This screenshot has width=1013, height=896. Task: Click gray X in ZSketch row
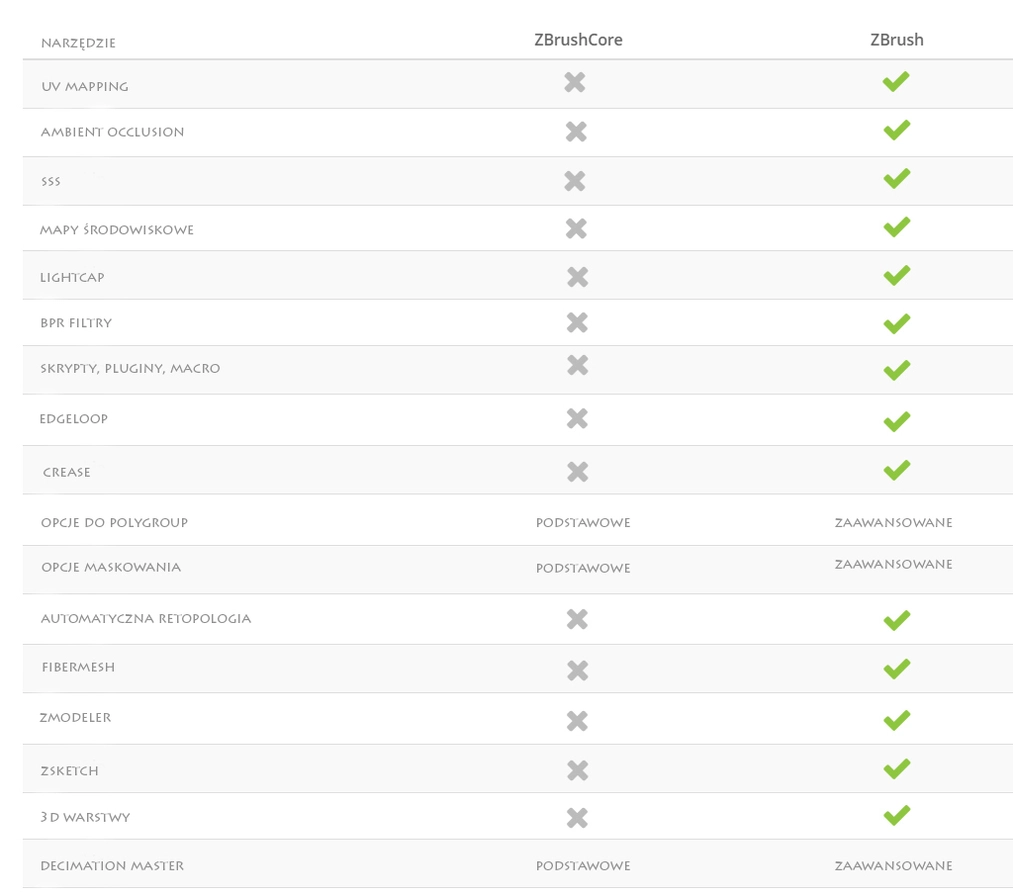[x=577, y=770]
